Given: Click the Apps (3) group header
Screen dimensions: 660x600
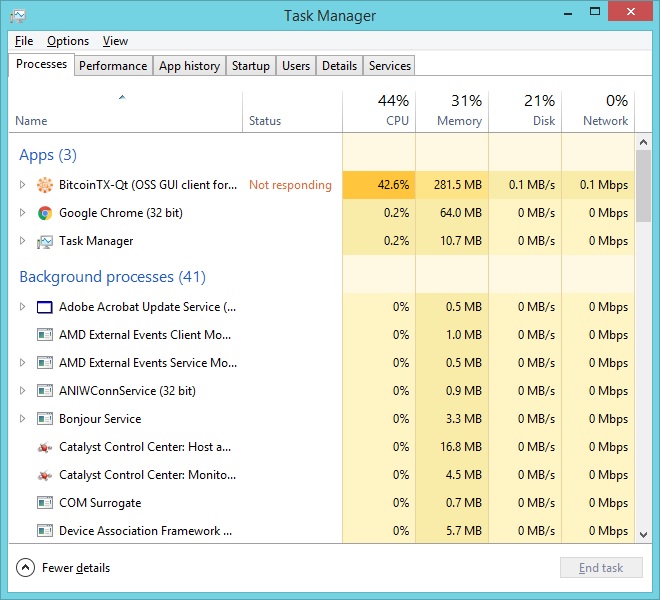Looking at the screenshot, I should pos(48,155).
